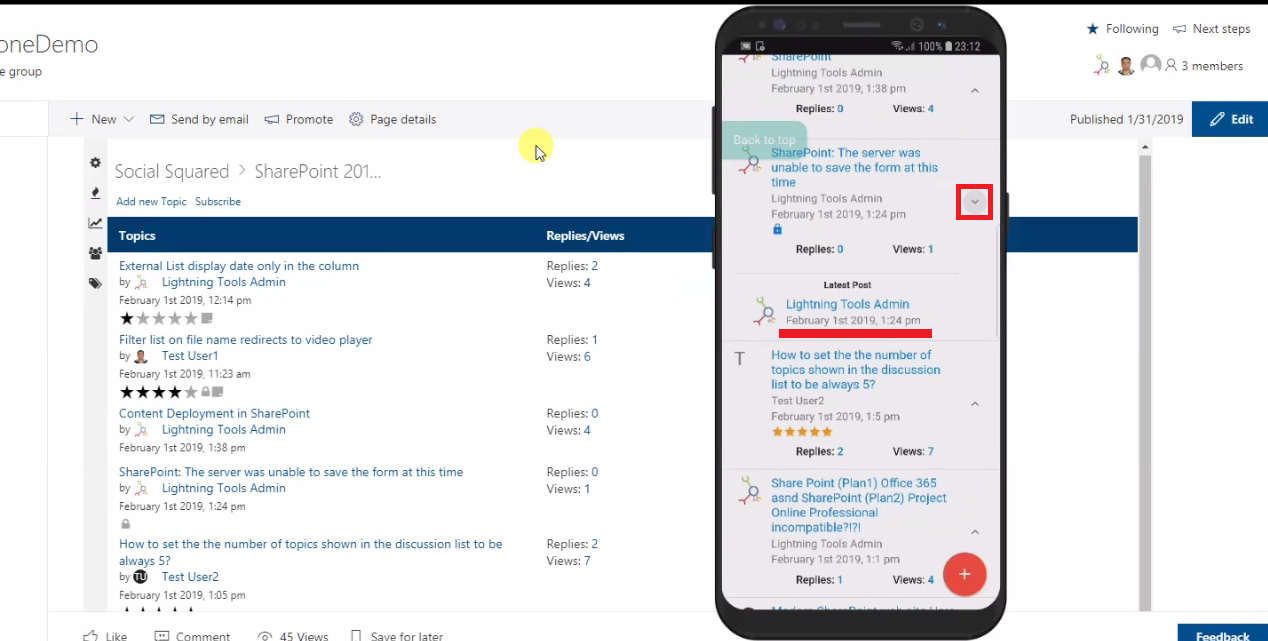Viewport: 1268px width, 641px height.
Task: Click Next steps
Action: (1211, 29)
